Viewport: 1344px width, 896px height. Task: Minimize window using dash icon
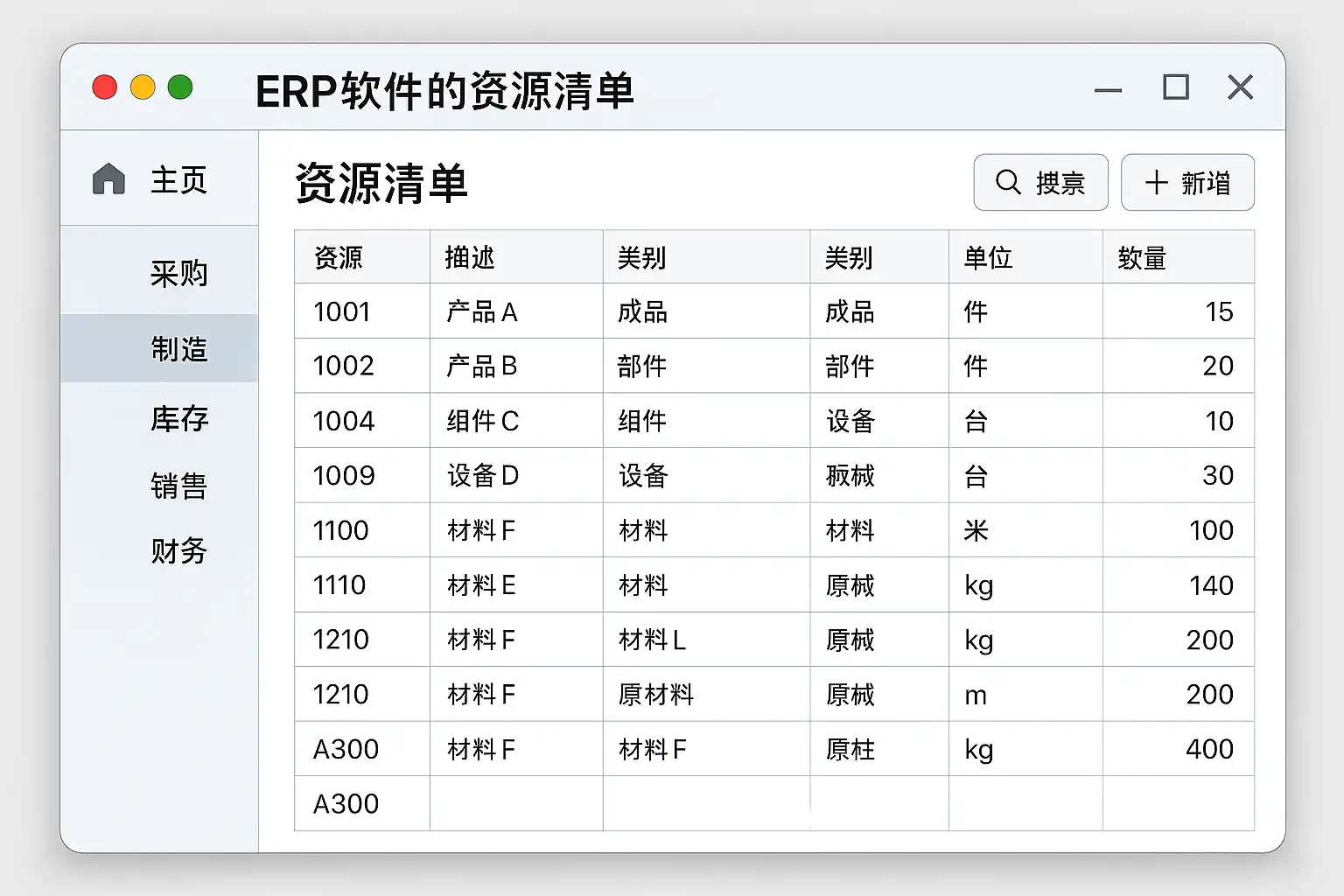pyautogui.click(x=1108, y=90)
